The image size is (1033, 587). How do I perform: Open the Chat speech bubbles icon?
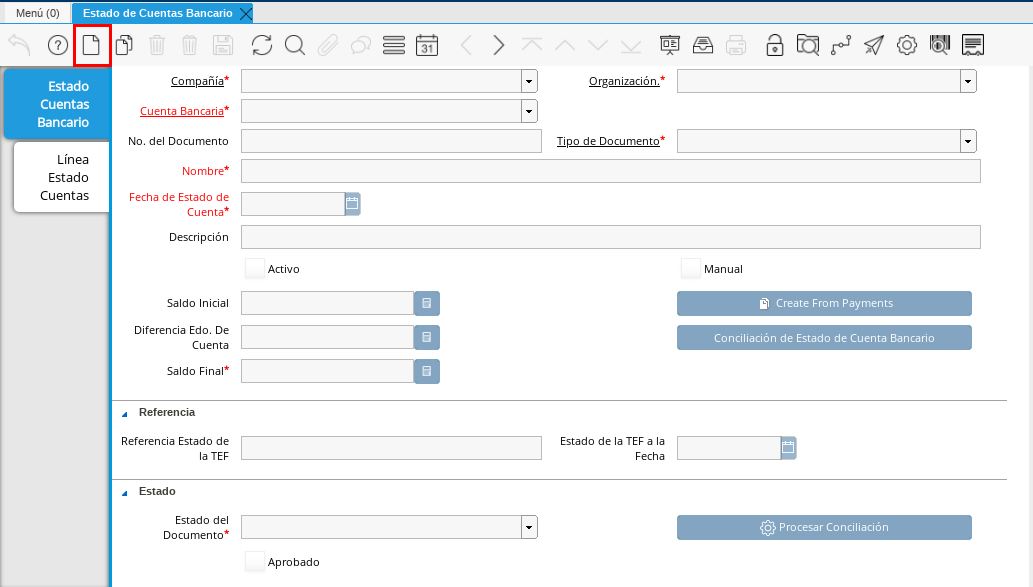(x=361, y=45)
